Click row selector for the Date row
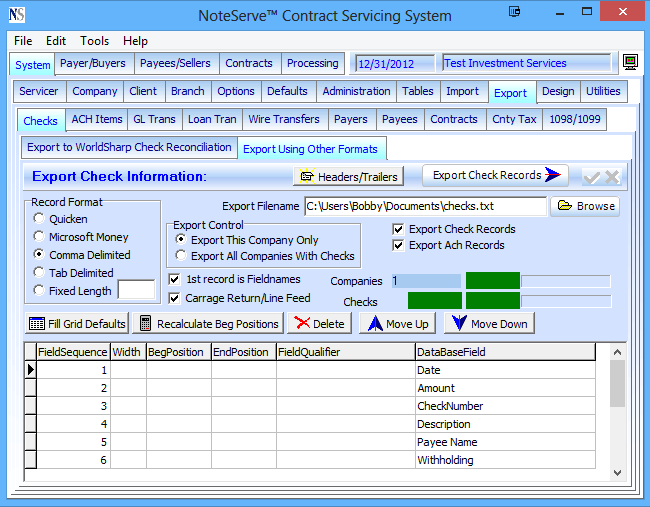 (31, 369)
